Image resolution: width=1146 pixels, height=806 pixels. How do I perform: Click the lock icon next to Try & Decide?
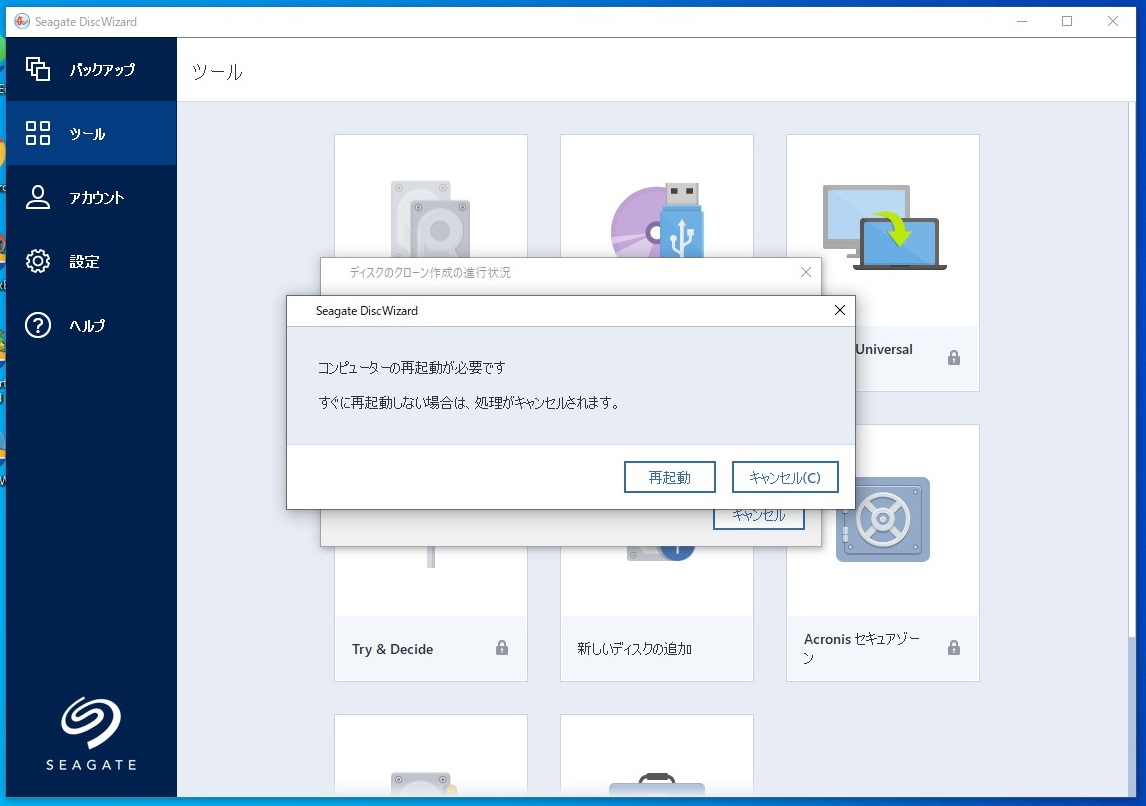[501, 647]
